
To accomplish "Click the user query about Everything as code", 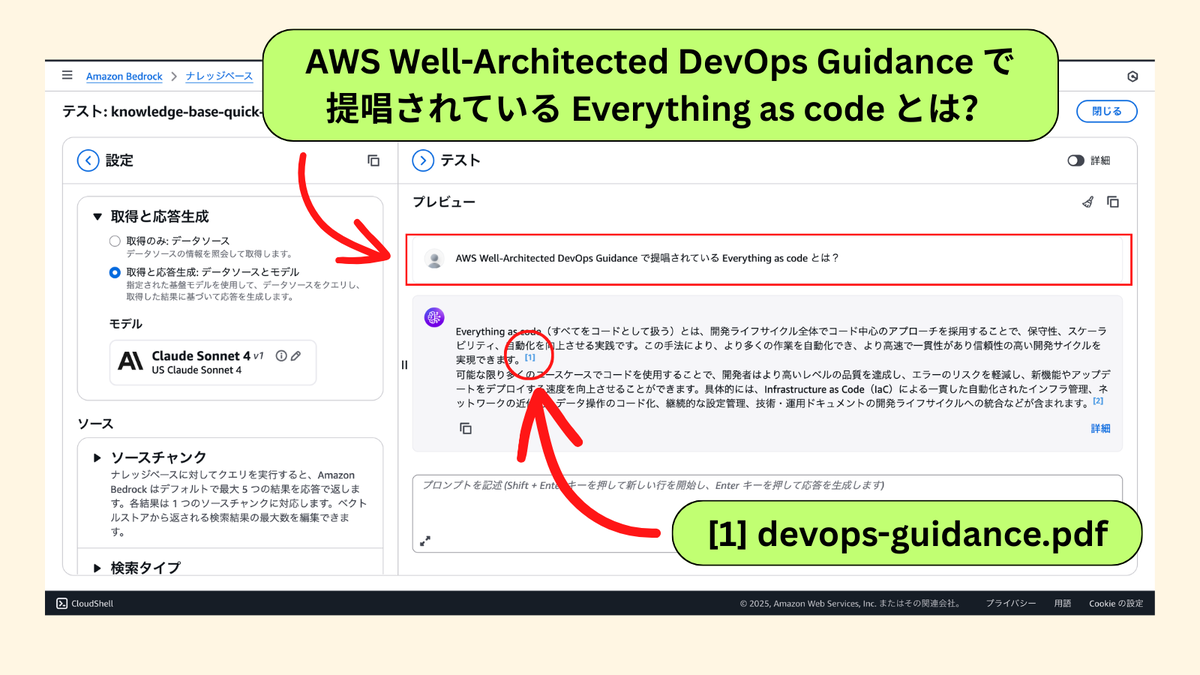I will [646, 258].
